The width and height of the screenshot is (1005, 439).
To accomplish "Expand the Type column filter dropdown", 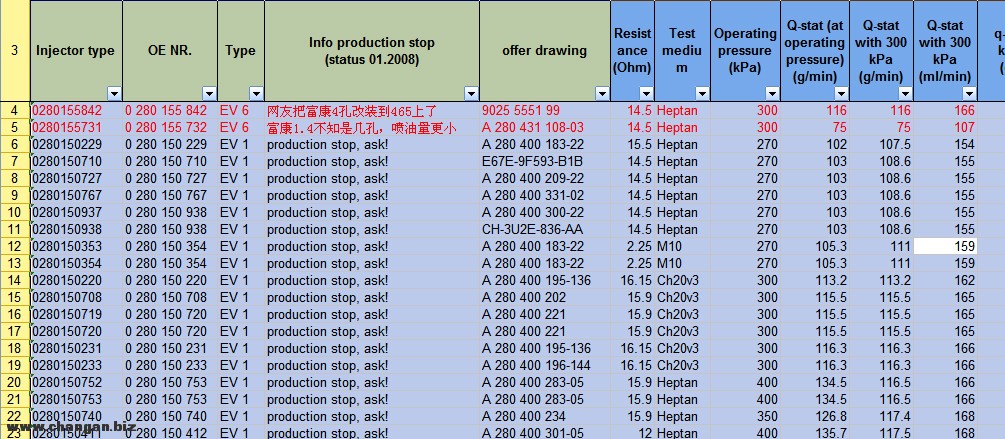I will pos(255,93).
